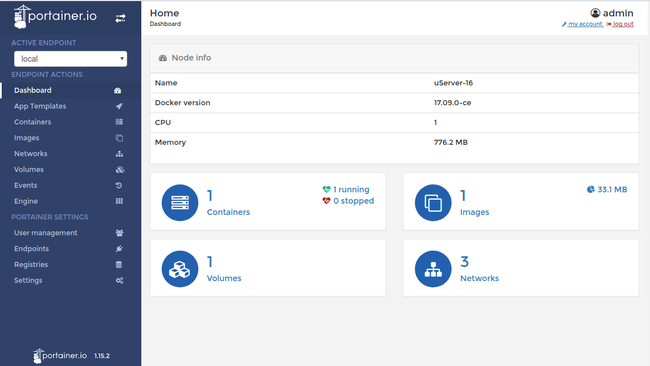Click the red stopped heartbeat icon

pos(326,201)
